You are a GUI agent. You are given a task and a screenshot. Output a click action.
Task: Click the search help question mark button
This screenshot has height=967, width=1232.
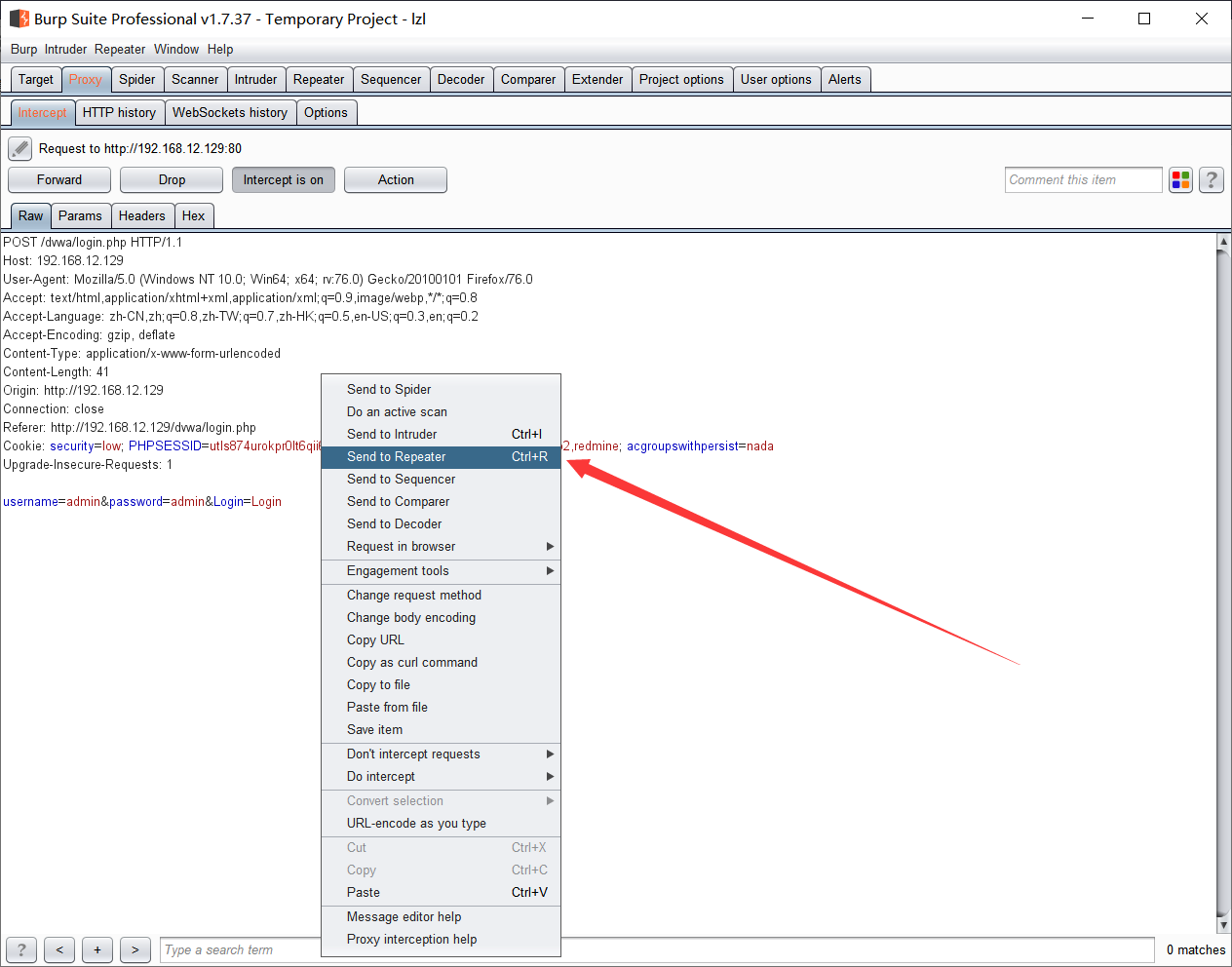21,949
